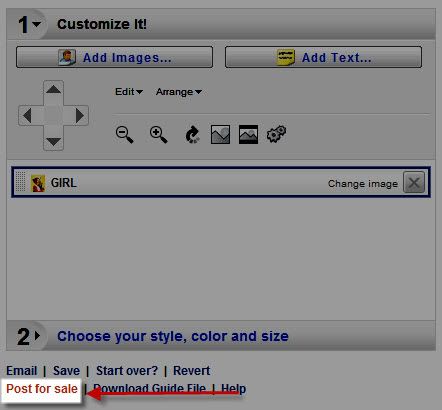Remove the GIRL layer with X button
Image resolution: width=442 pixels, height=410 pixels.
pyautogui.click(x=414, y=182)
